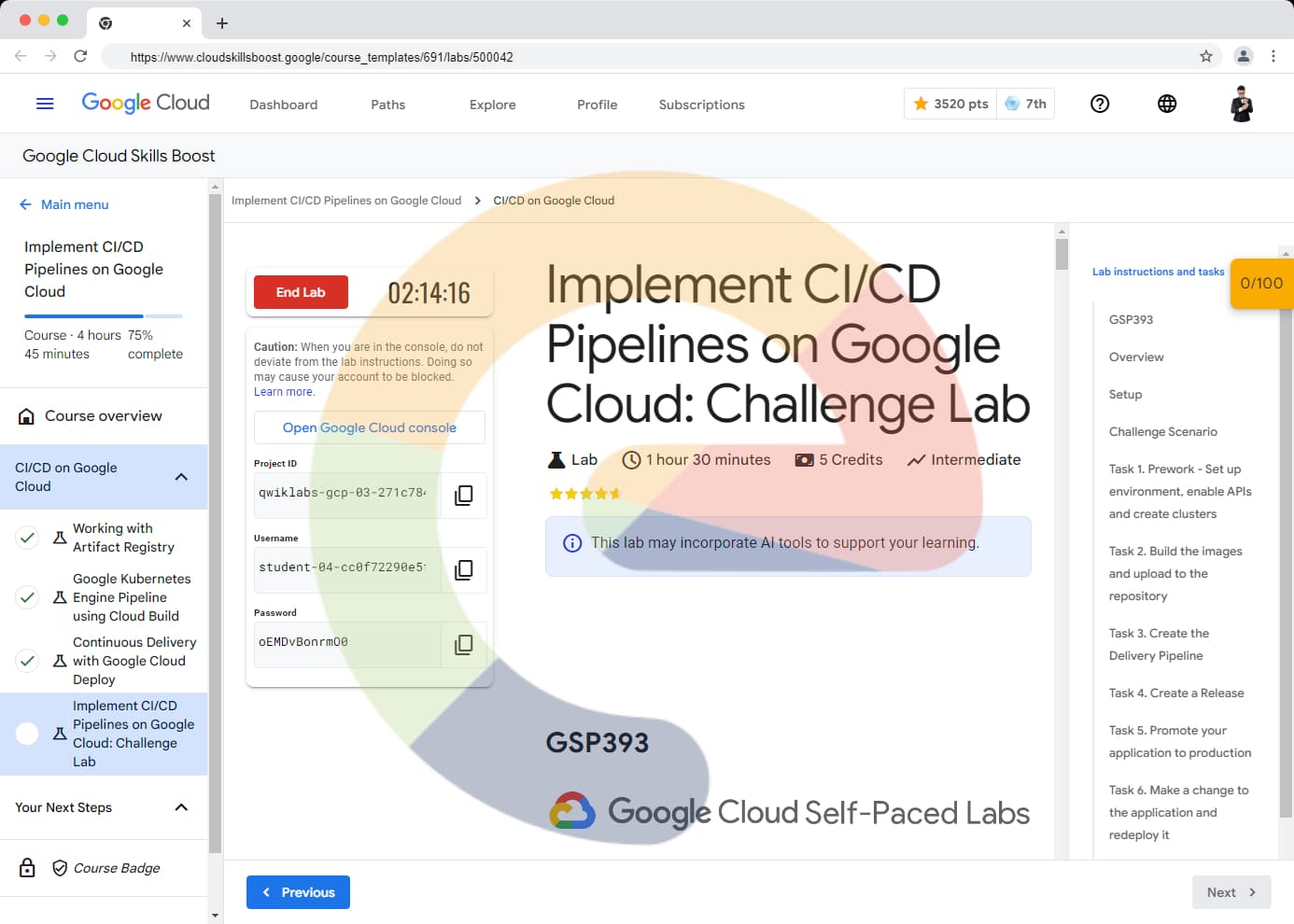
Task: Open Google Cloud console link
Action: tap(370, 427)
